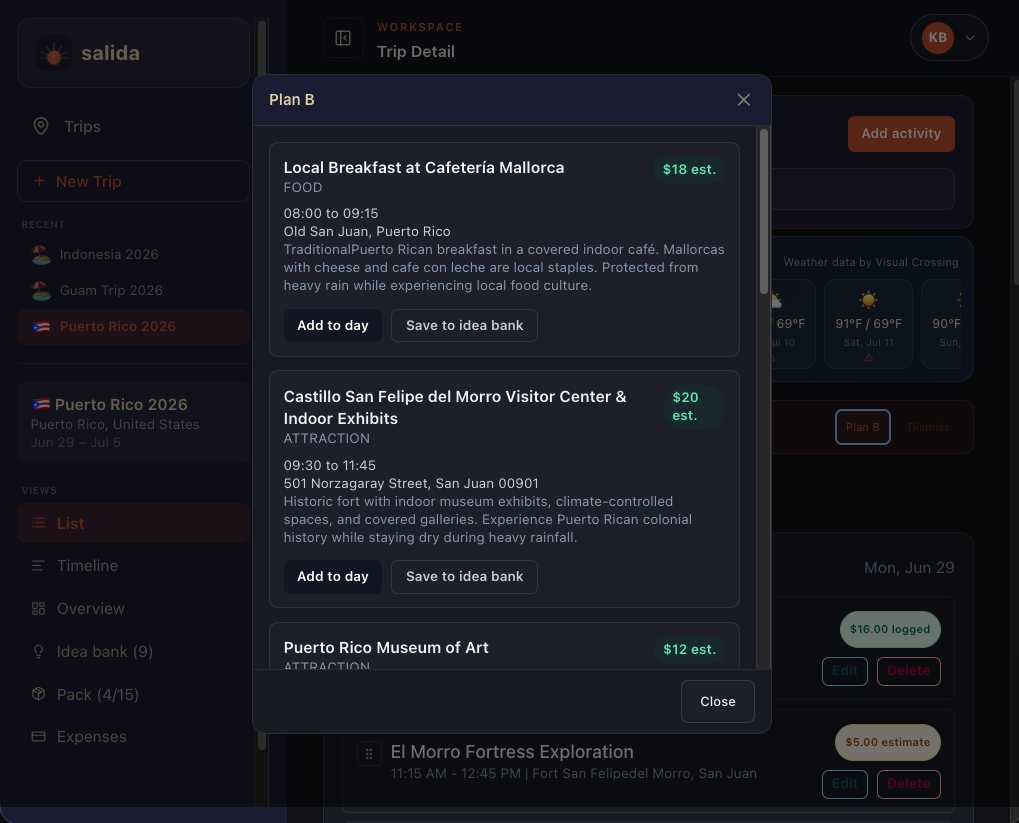Click the New Trip button

click(133, 181)
